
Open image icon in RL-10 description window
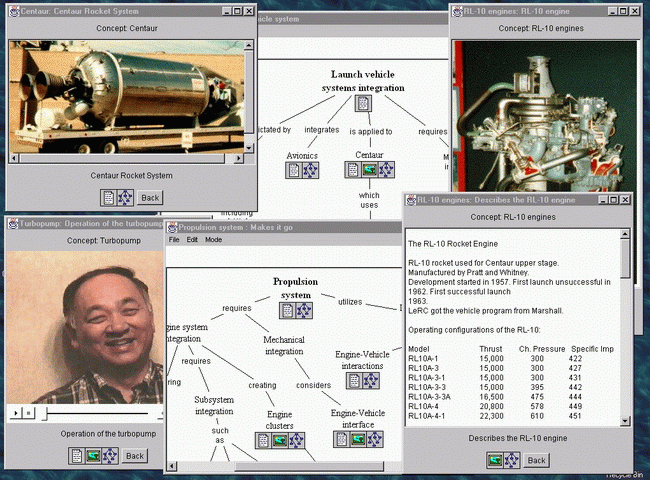point(495,460)
